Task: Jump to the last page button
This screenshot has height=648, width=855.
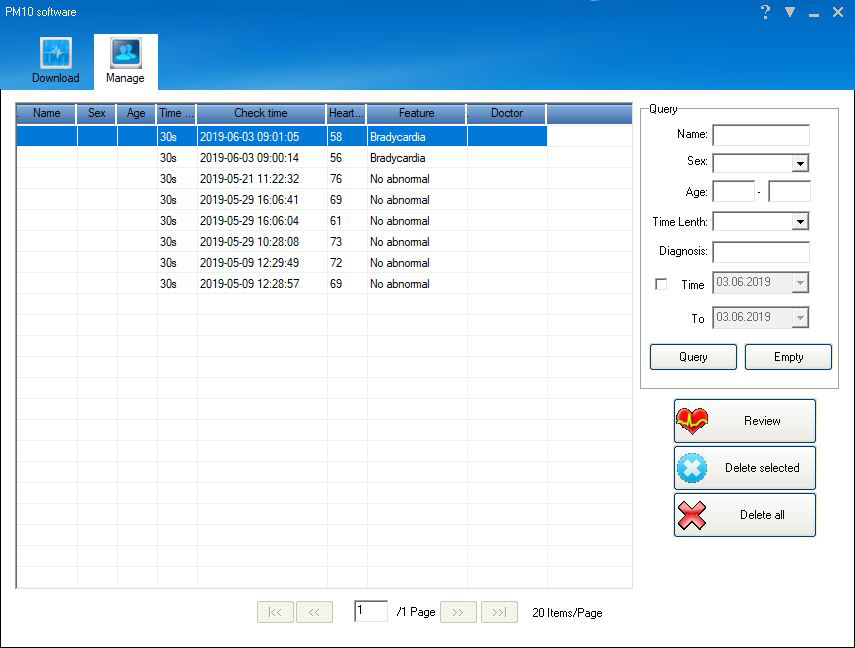Action: pos(499,613)
